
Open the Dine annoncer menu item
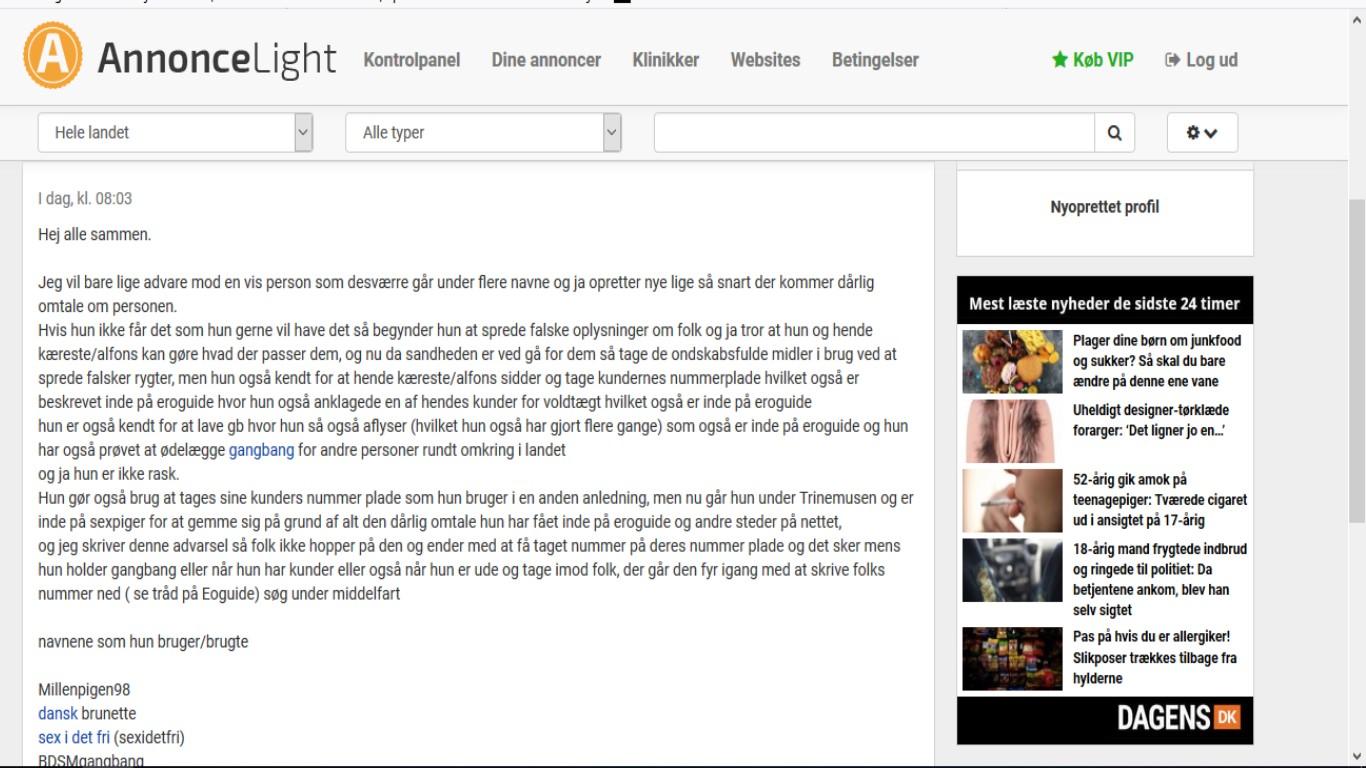tap(546, 60)
